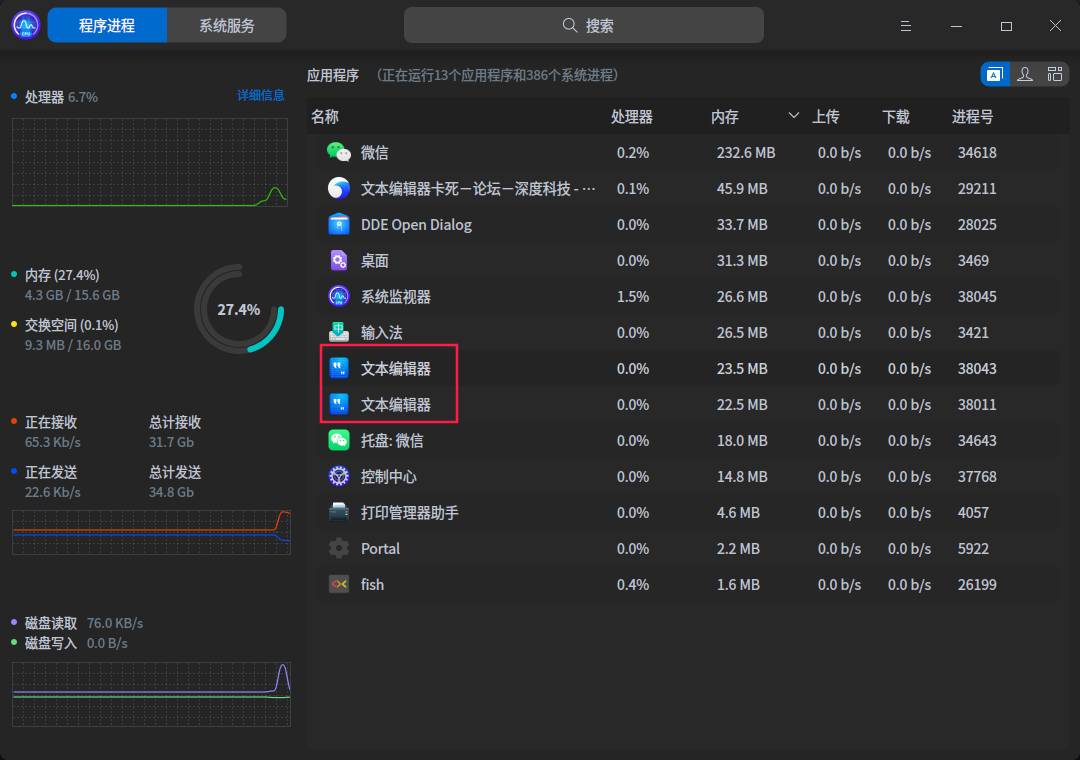This screenshot has width=1080, height=760.
Task: Select 文本编辑器 name using 23.5 MB
Action: pyautogui.click(x=395, y=369)
